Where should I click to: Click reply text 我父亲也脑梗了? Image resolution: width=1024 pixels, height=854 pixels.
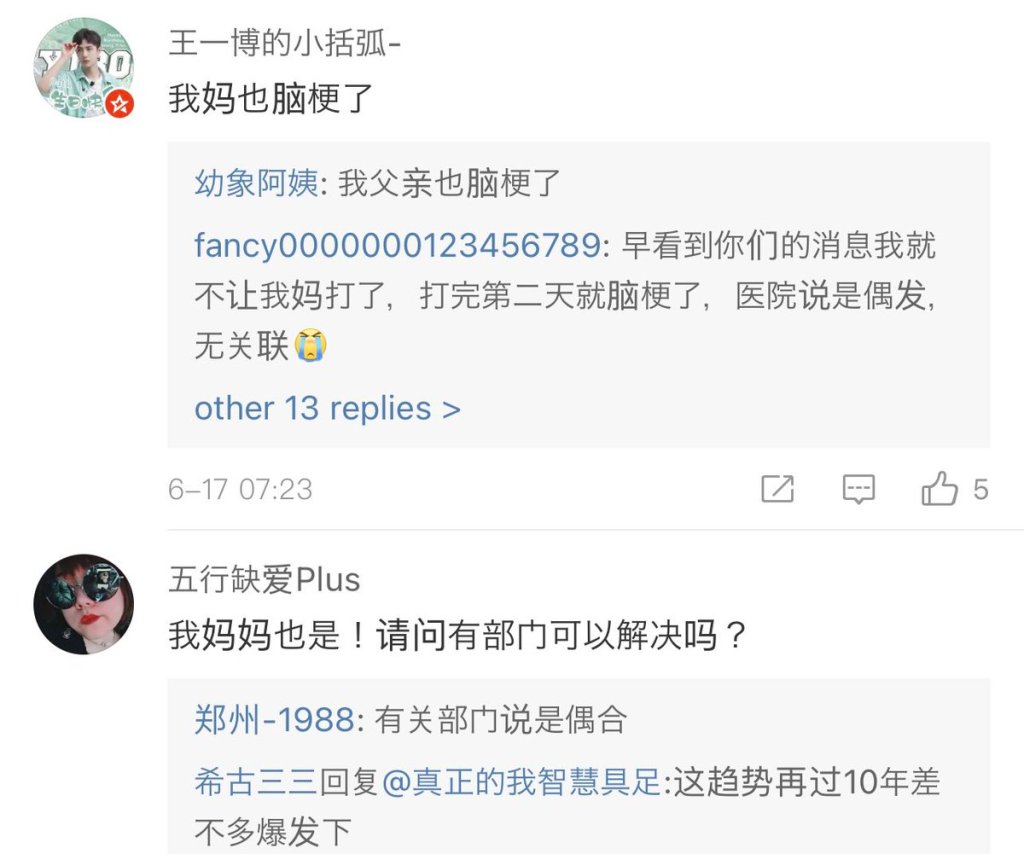450,183
